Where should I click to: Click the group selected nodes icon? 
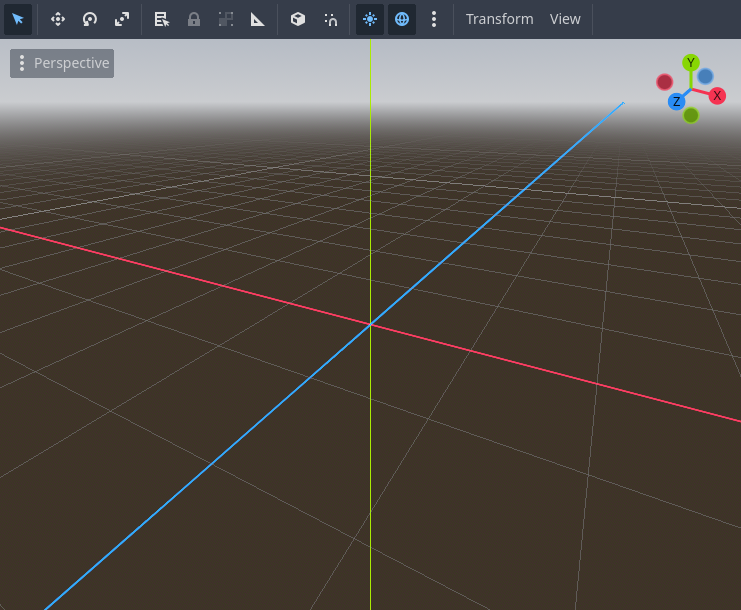tap(226, 19)
